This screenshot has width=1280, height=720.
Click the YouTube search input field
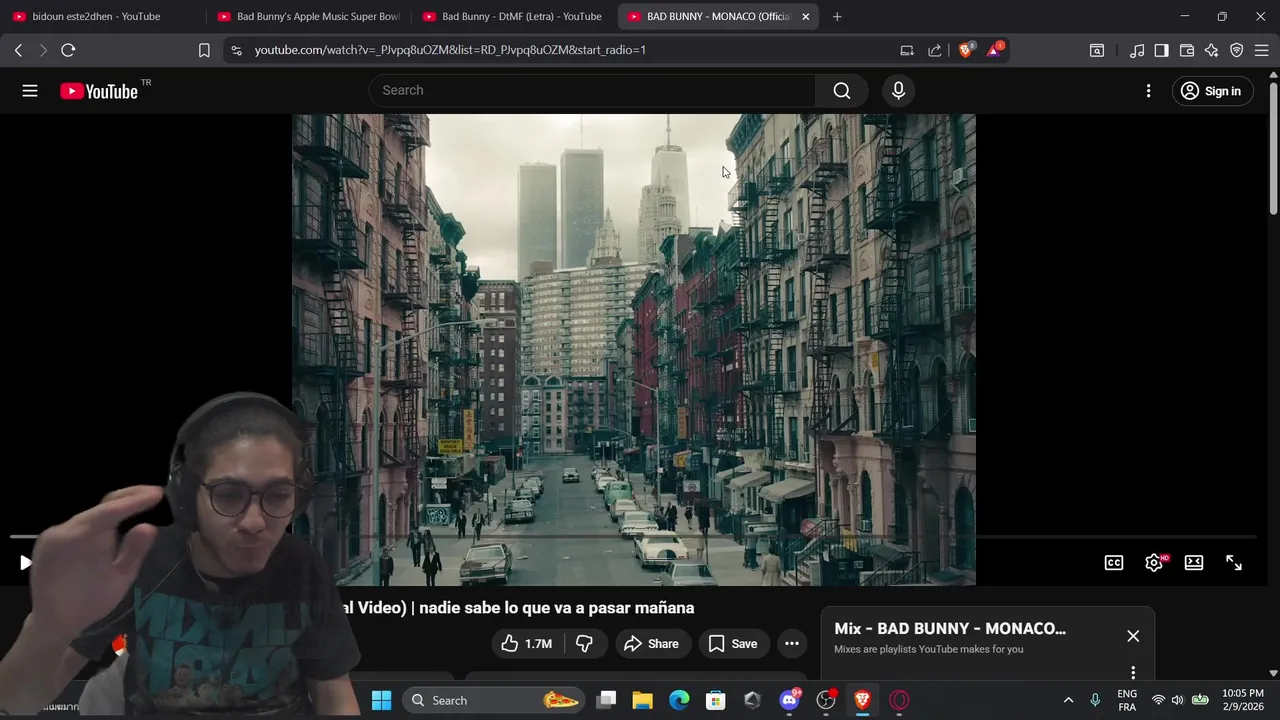592,91
